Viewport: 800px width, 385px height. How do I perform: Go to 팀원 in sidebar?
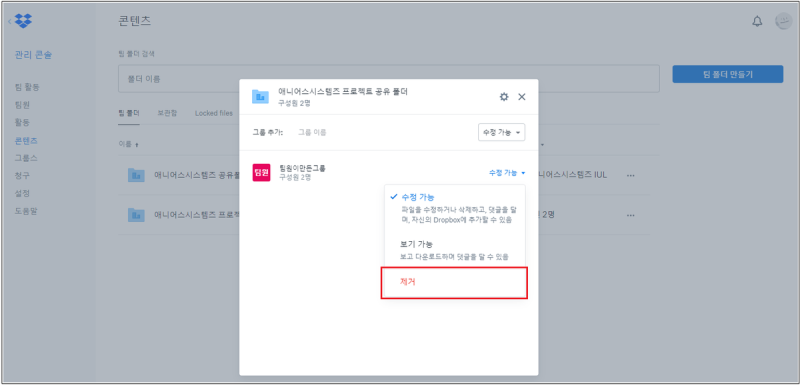tap(22, 105)
